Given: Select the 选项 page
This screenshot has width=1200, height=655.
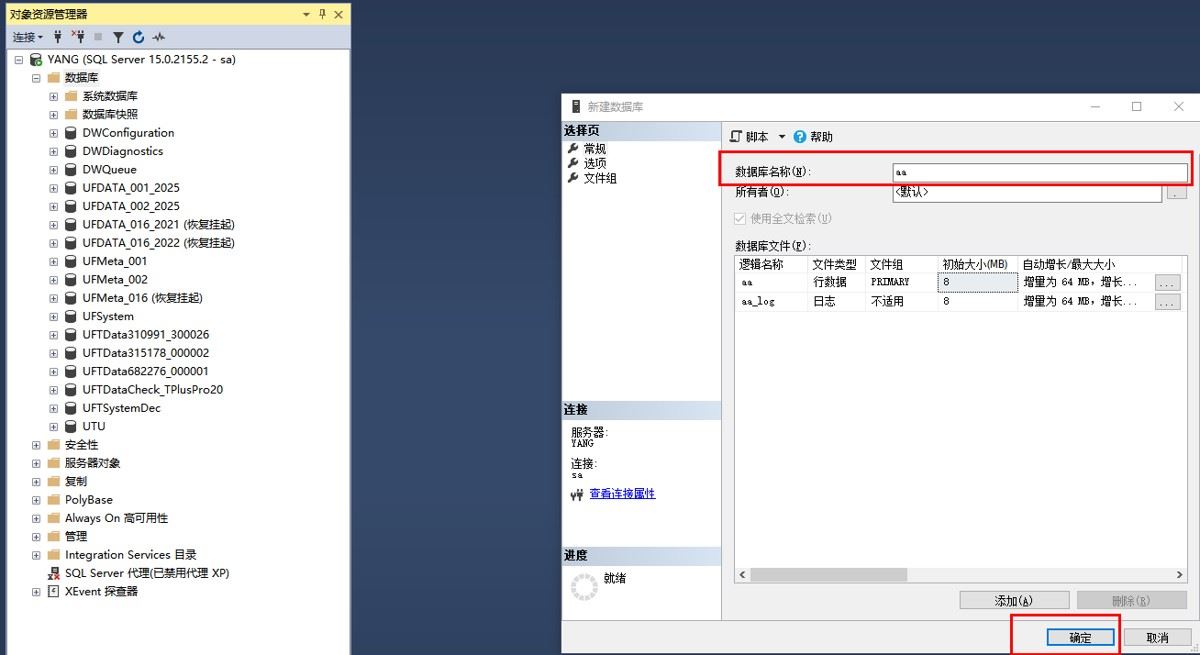Looking at the screenshot, I should click(595, 163).
